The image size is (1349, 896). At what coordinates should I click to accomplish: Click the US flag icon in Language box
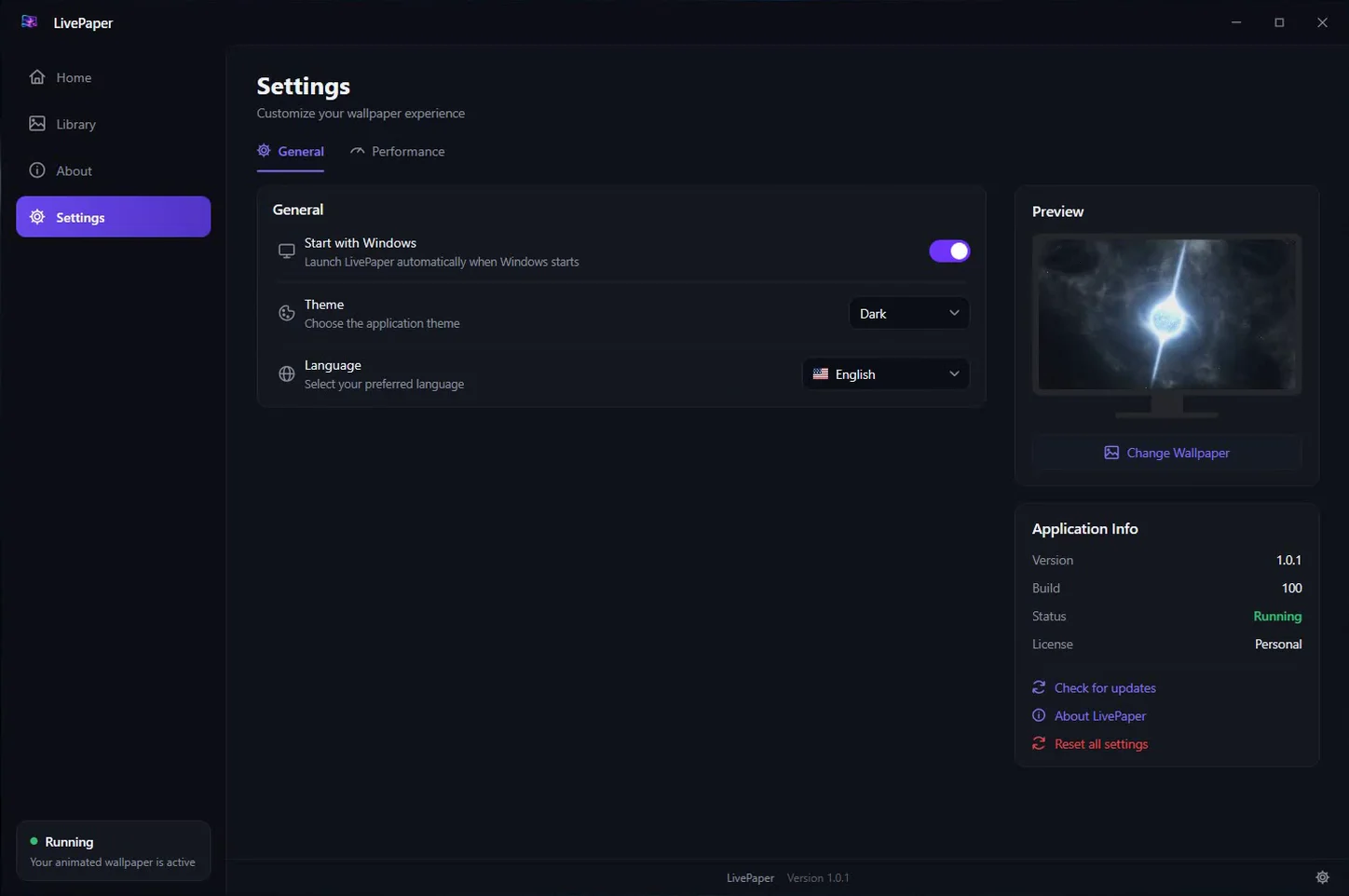pos(821,374)
